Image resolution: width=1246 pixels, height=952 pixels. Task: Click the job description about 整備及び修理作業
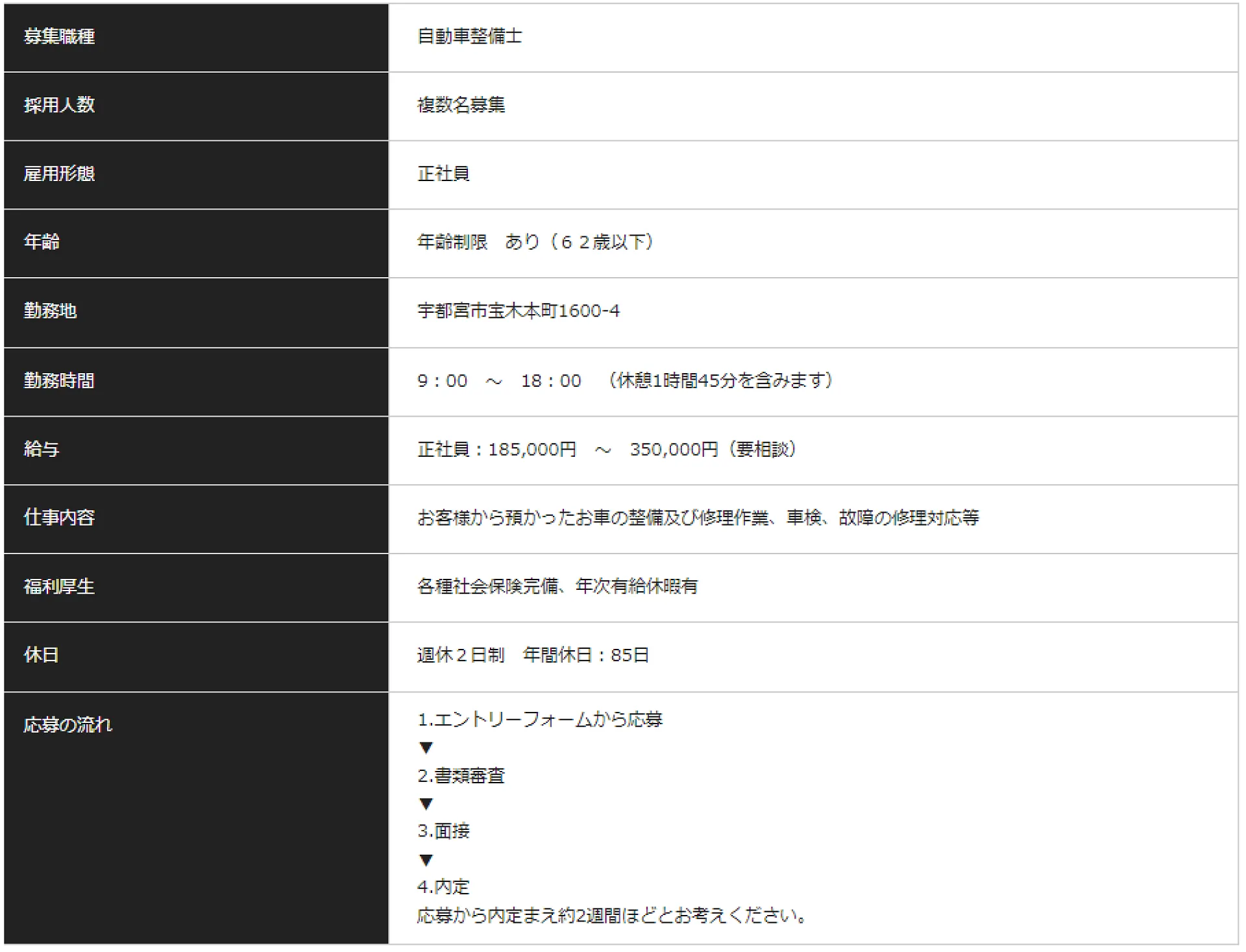click(x=698, y=518)
